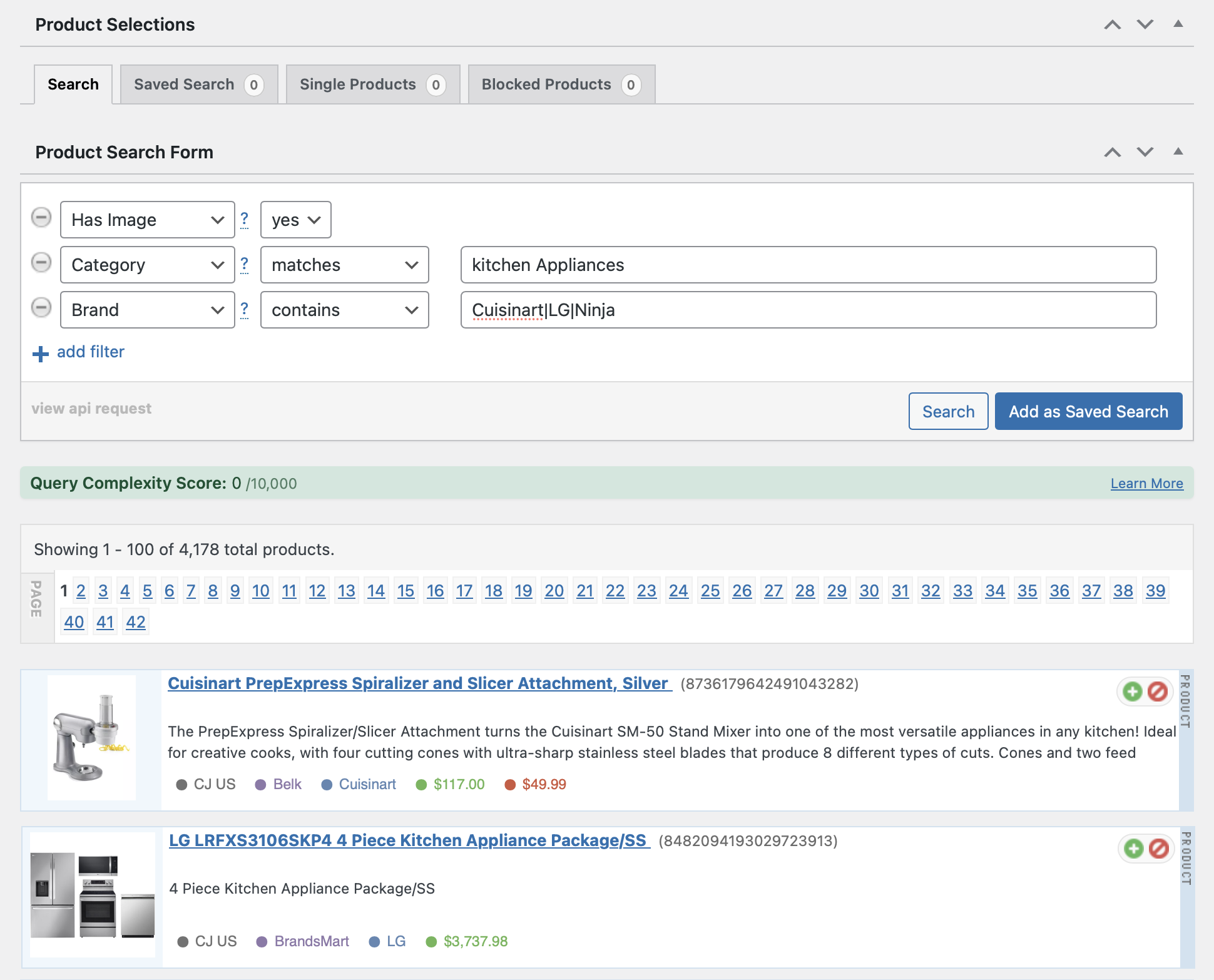Click the Cuisinart stand mixer thumbnail

pyautogui.click(x=91, y=738)
